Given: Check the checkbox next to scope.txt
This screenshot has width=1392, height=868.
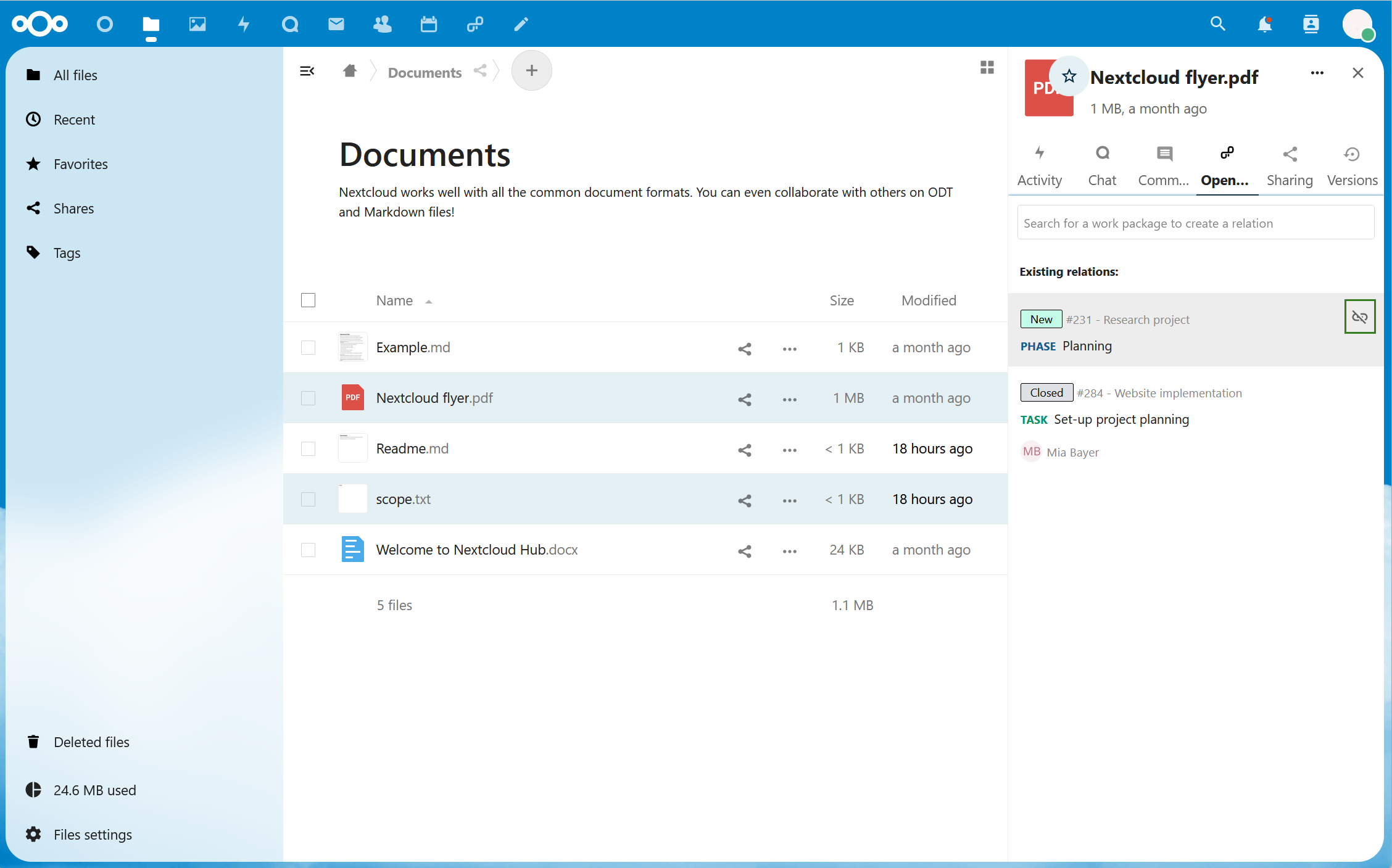Looking at the screenshot, I should (x=308, y=500).
